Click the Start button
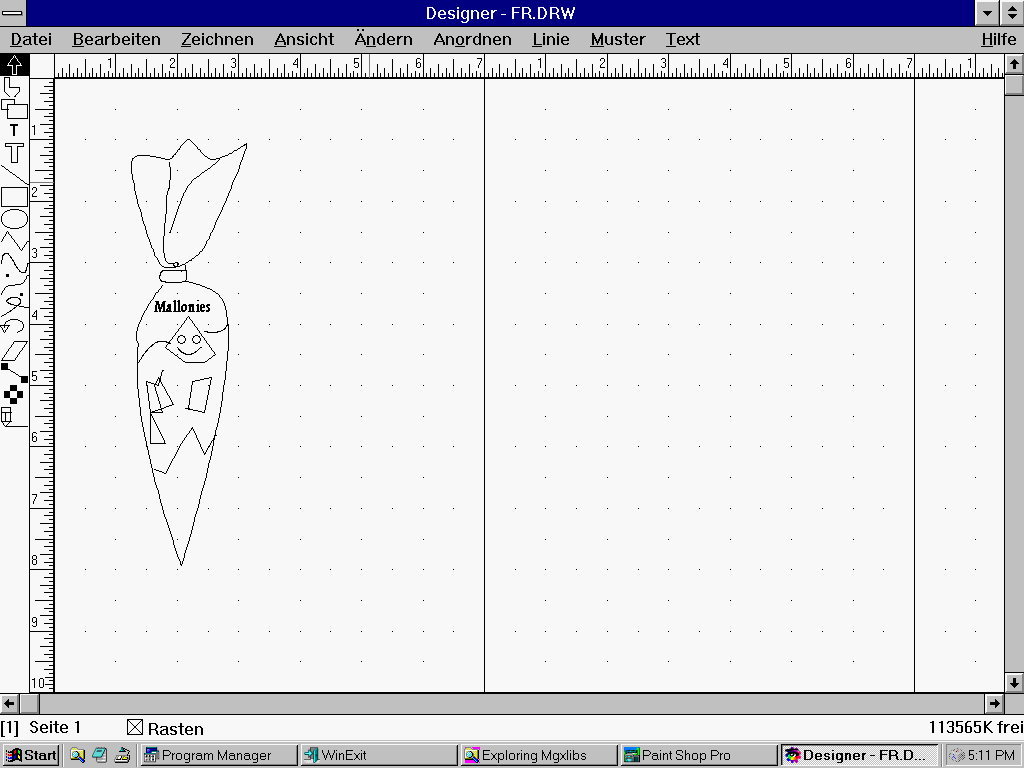 pyautogui.click(x=31, y=756)
